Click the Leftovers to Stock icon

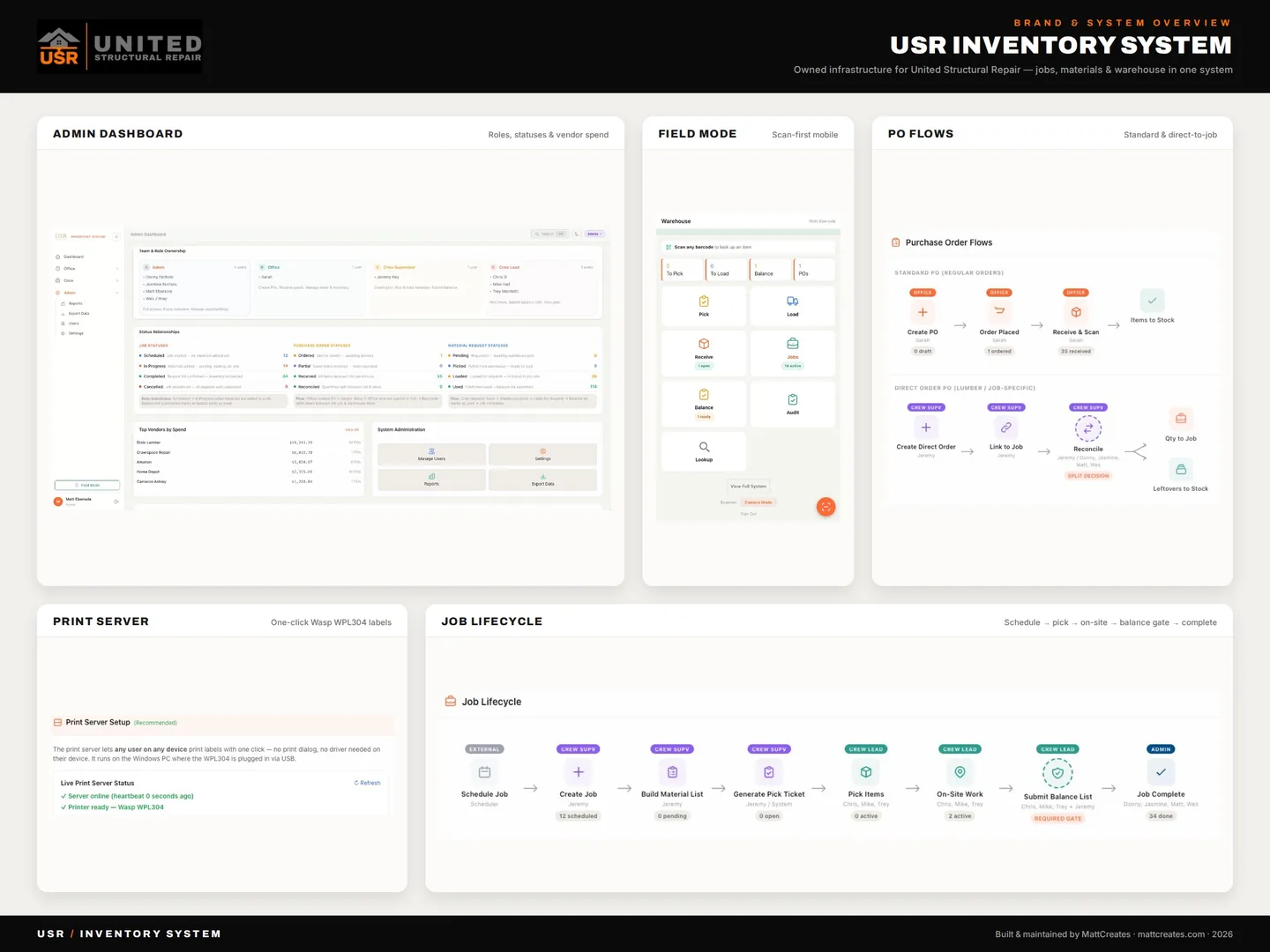coord(1181,469)
